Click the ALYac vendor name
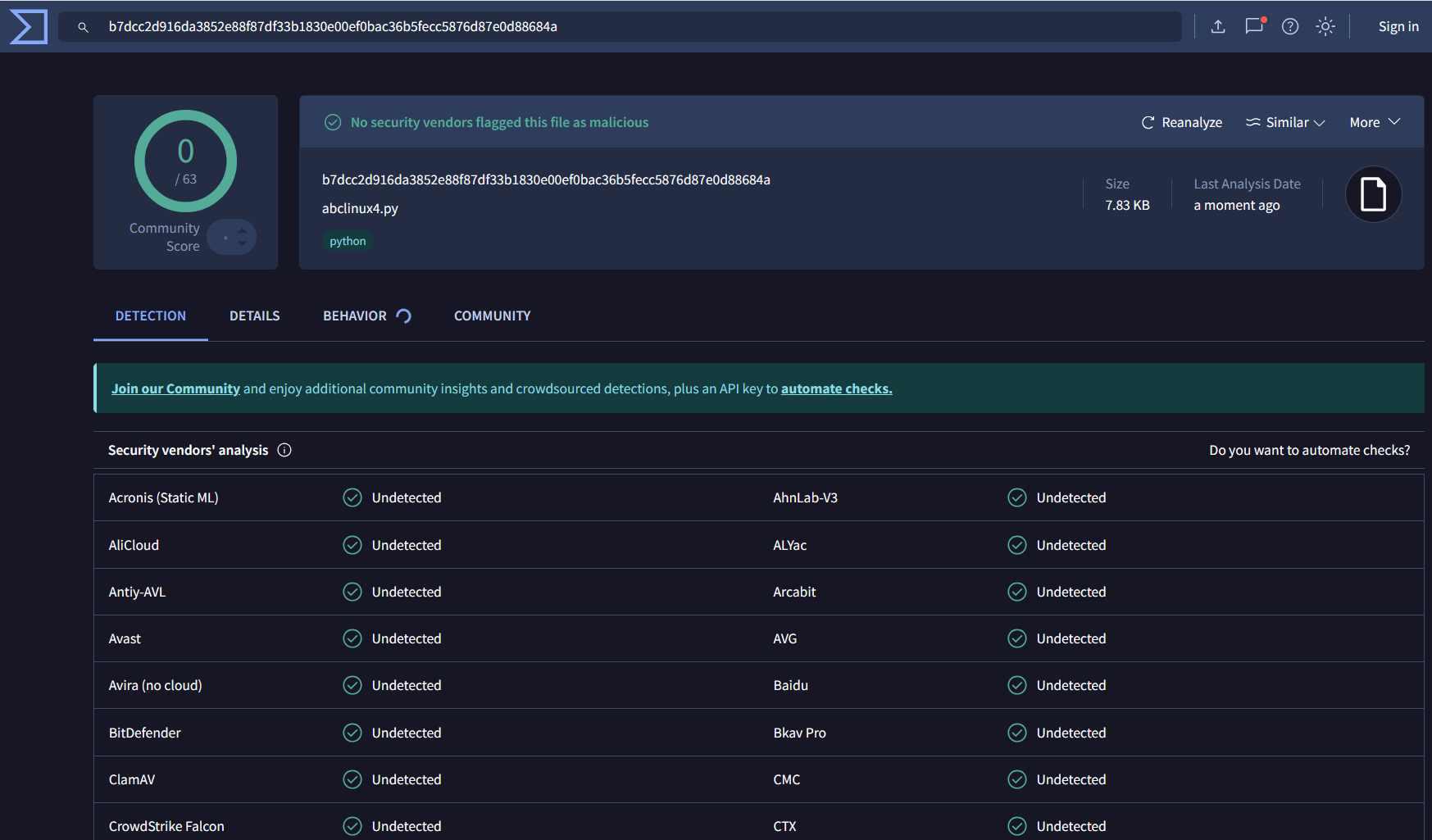Screen dimensions: 1432x840 [x=790, y=545]
